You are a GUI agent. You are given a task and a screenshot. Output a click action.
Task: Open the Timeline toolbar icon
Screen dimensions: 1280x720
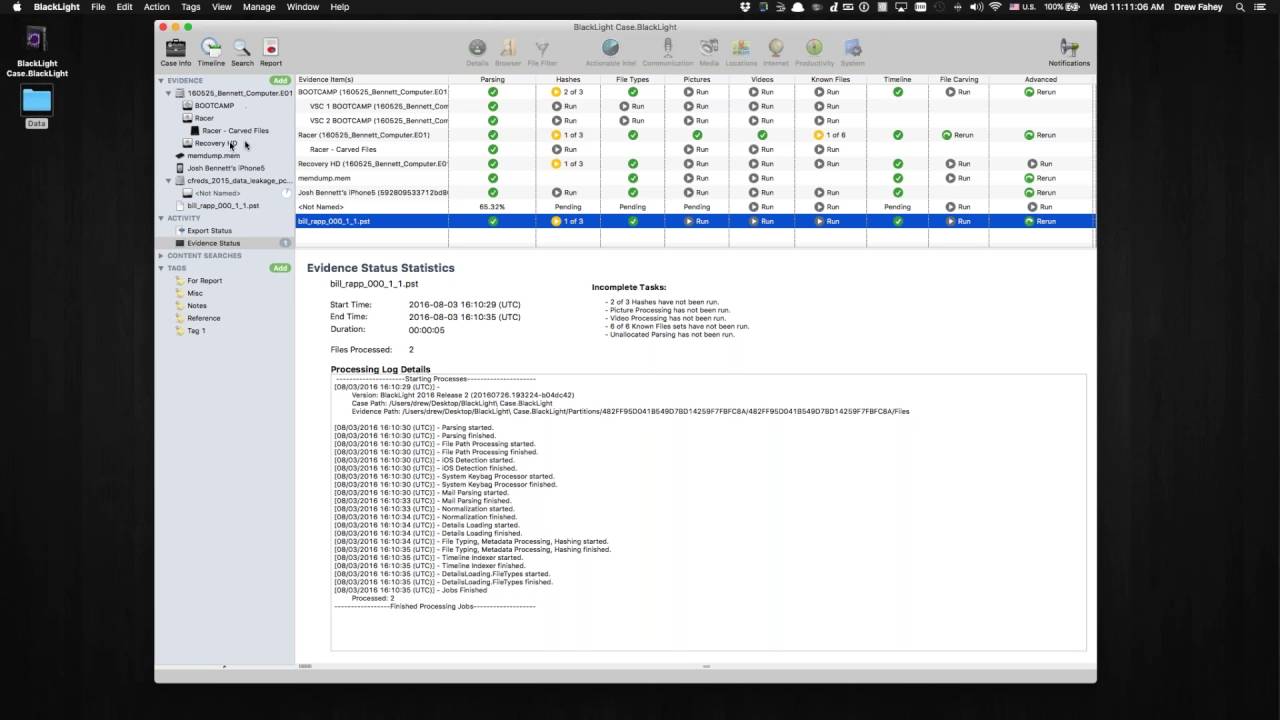tap(211, 49)
